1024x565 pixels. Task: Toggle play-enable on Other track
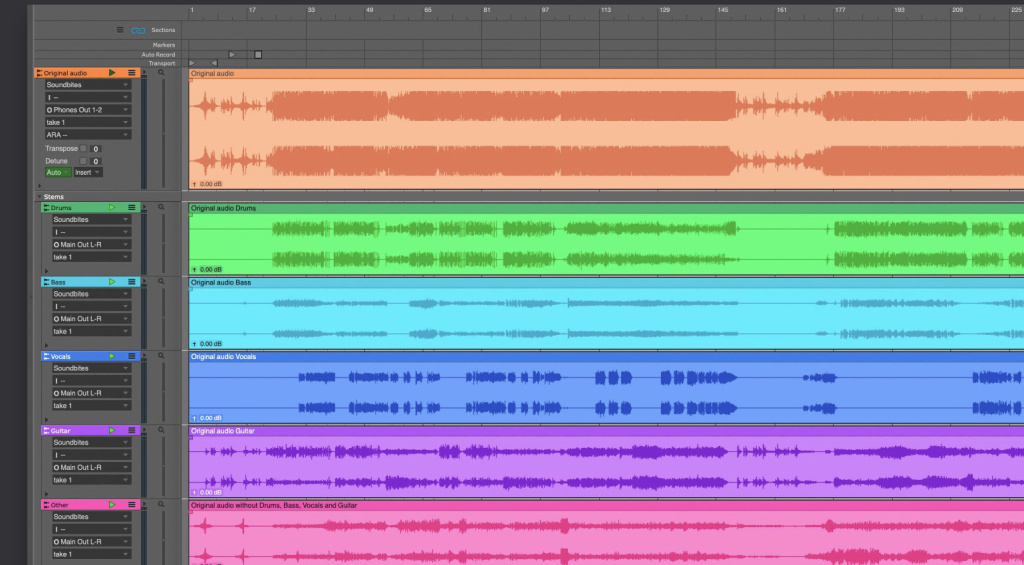pos(112,505)
